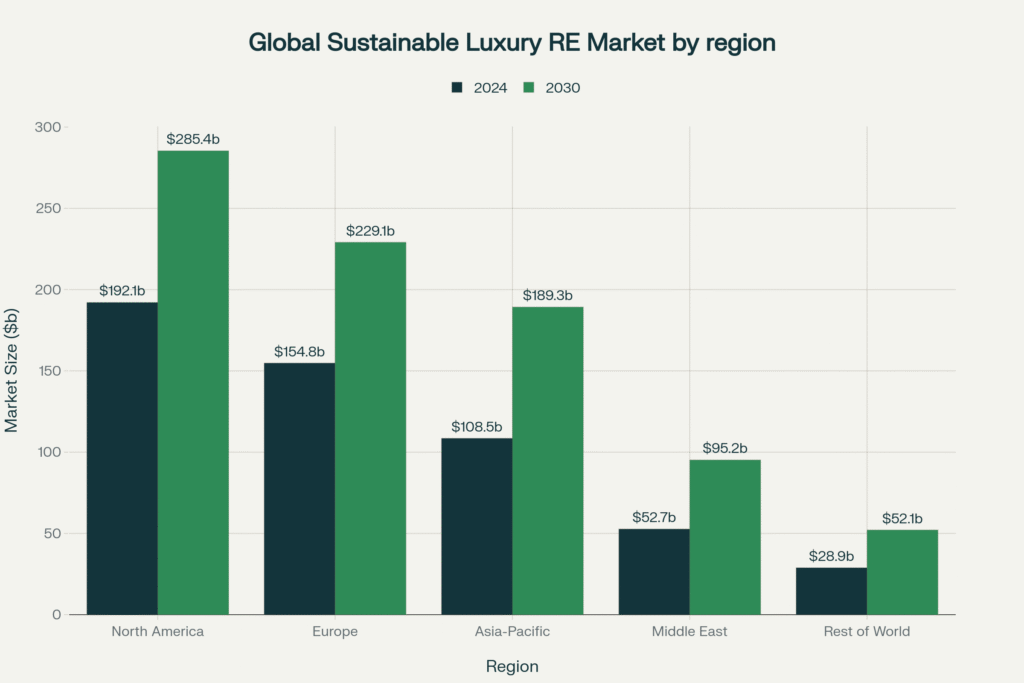Select the Asia-Pacific 2030 green bar
This screenshot has height=683, width=1024.
click(547, 460)
